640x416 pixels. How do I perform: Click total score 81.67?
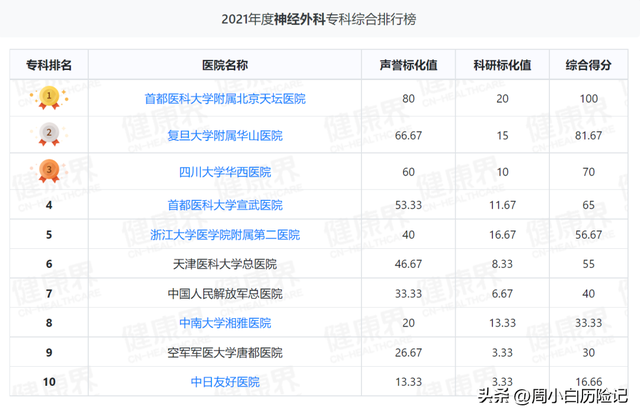tap(589, 136)
